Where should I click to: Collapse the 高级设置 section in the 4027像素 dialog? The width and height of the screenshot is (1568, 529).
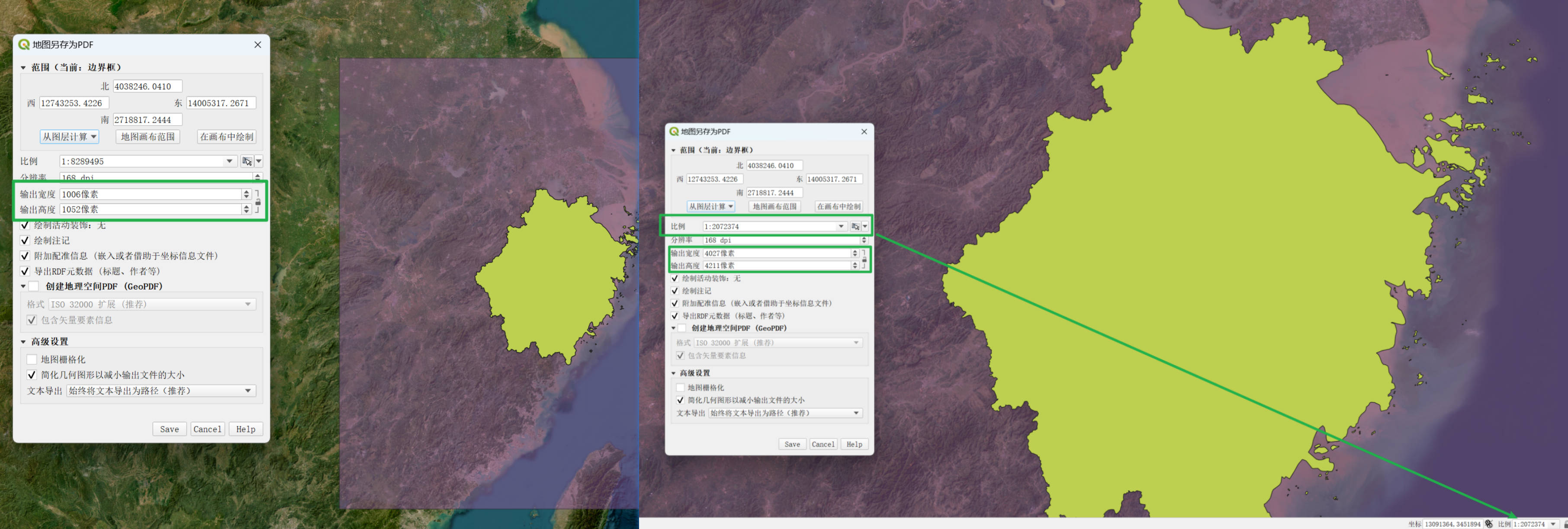point(673,373)
